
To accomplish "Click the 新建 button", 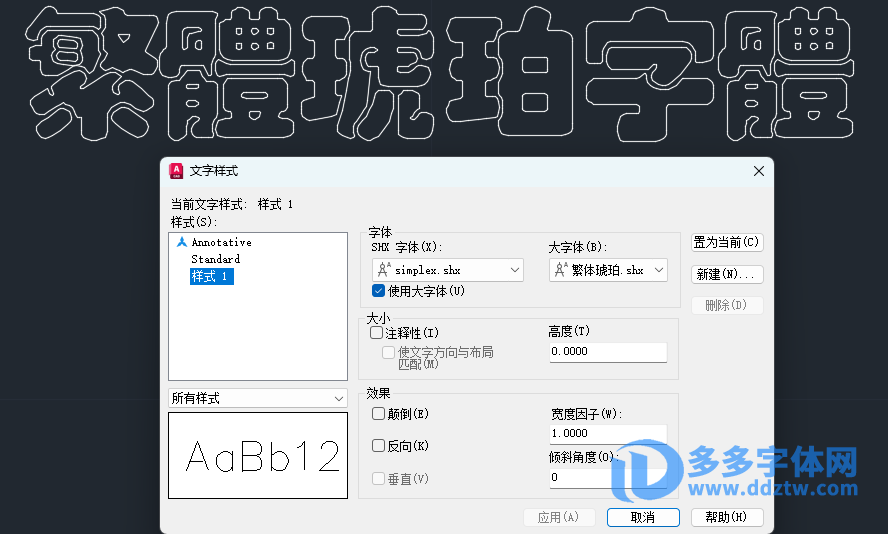I will click(x=727, y=274).
